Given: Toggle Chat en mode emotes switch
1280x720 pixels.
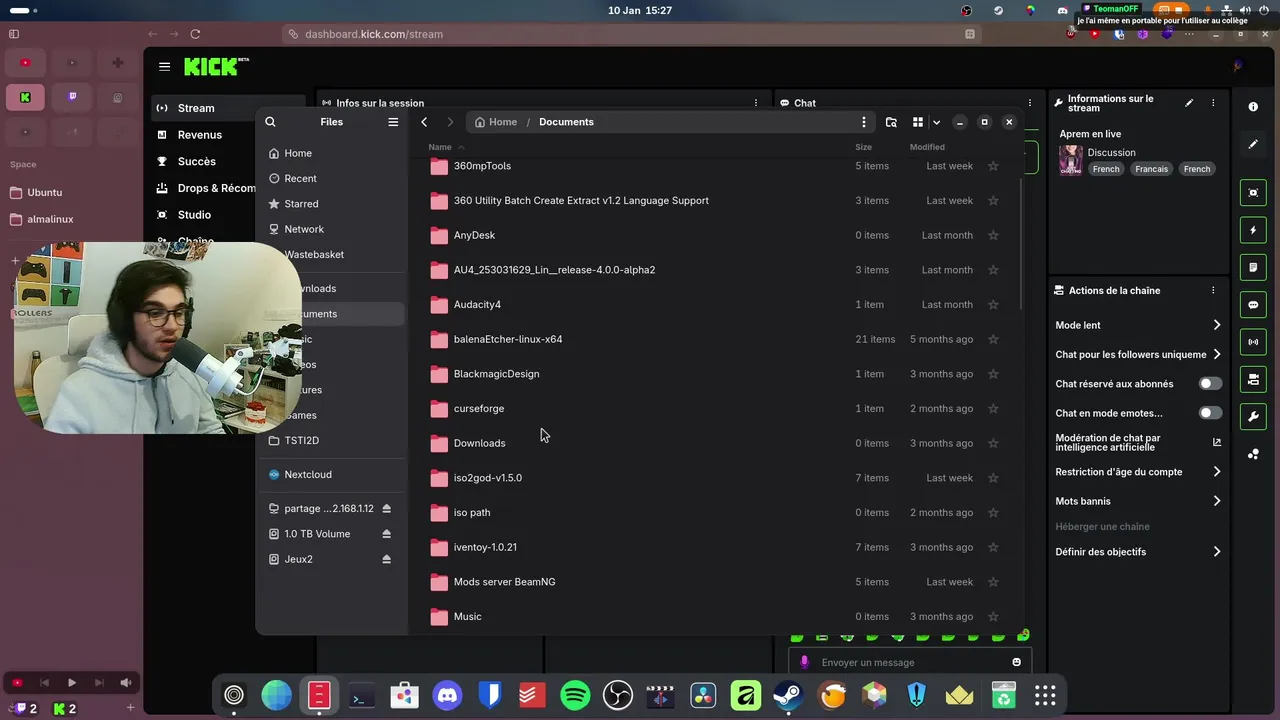Looking at the screenshot, I should (x=1210, y=413).
